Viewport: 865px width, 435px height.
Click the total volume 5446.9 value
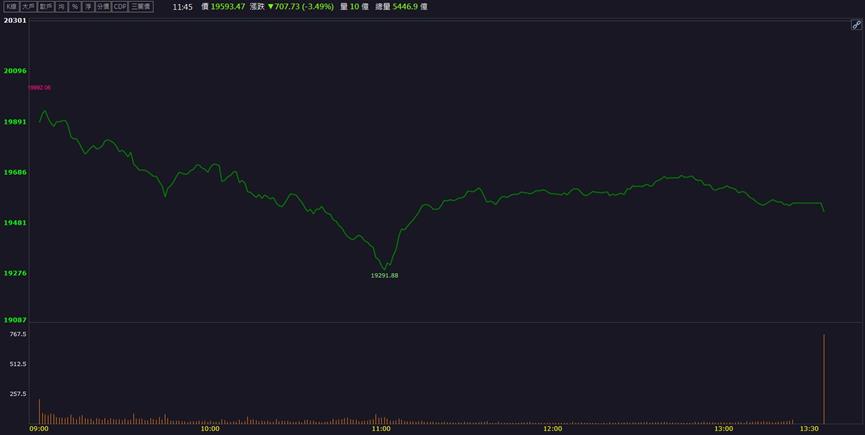[405, 7]
